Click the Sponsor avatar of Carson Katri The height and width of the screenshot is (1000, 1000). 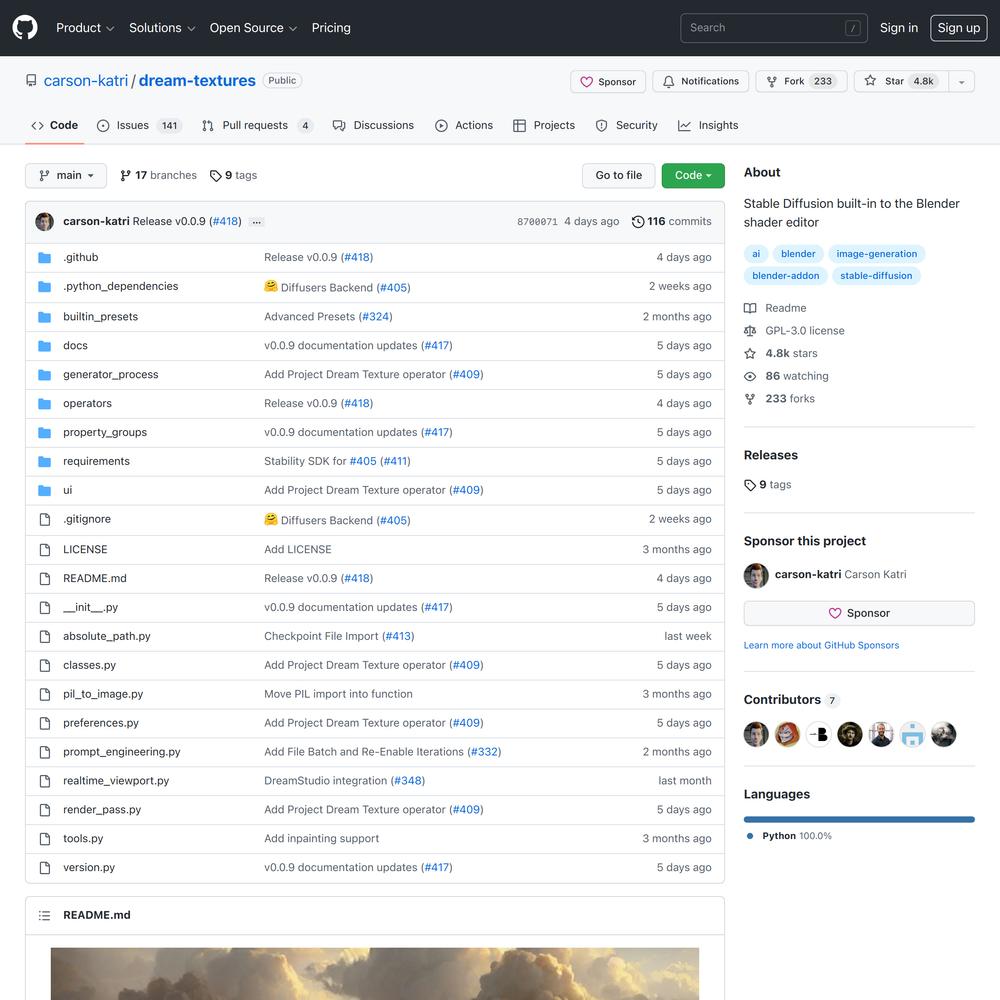pyautogui.click(x=756, y=575)
